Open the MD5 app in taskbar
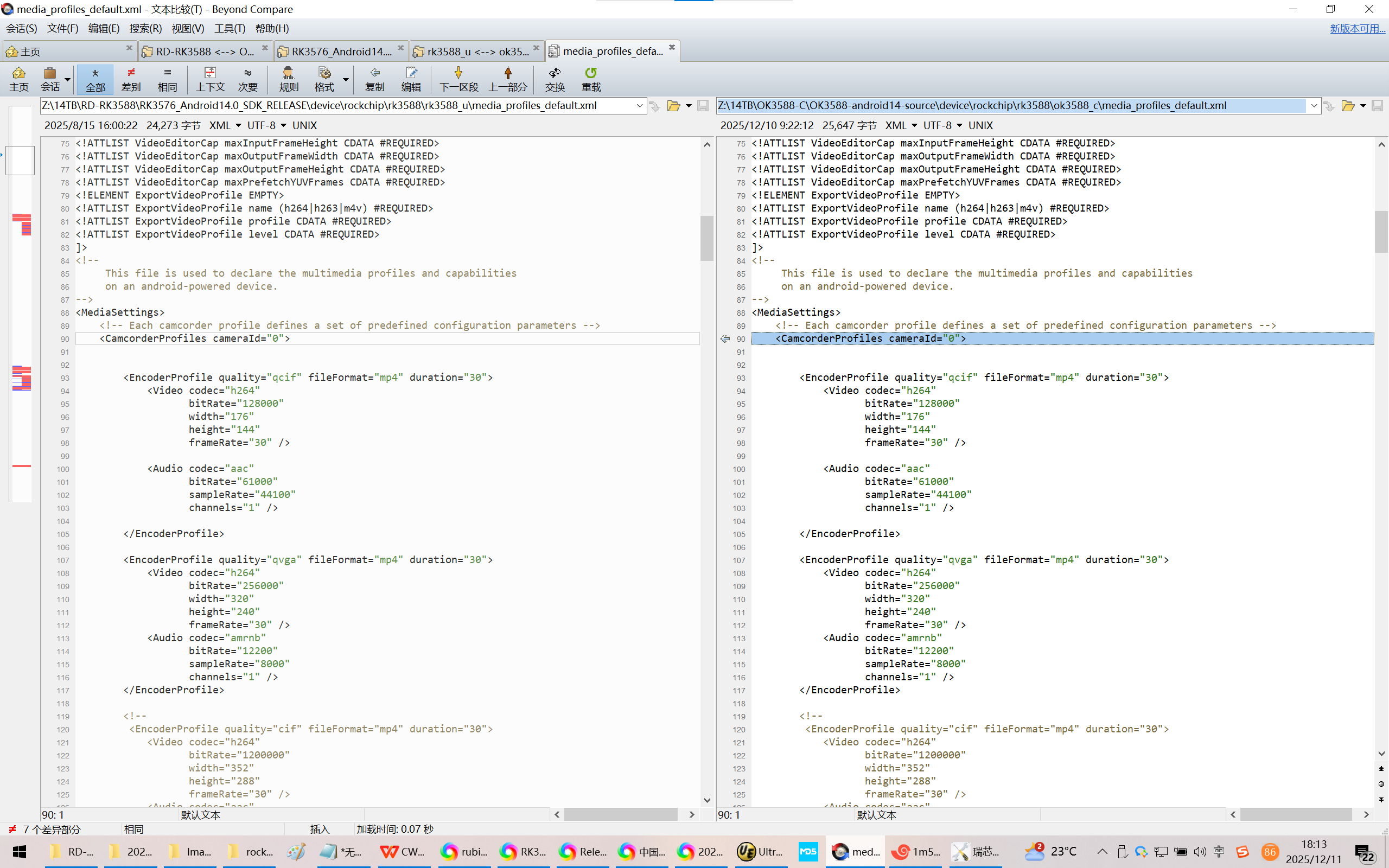The width and height of the screenshot is (1389, 868). 808,851
